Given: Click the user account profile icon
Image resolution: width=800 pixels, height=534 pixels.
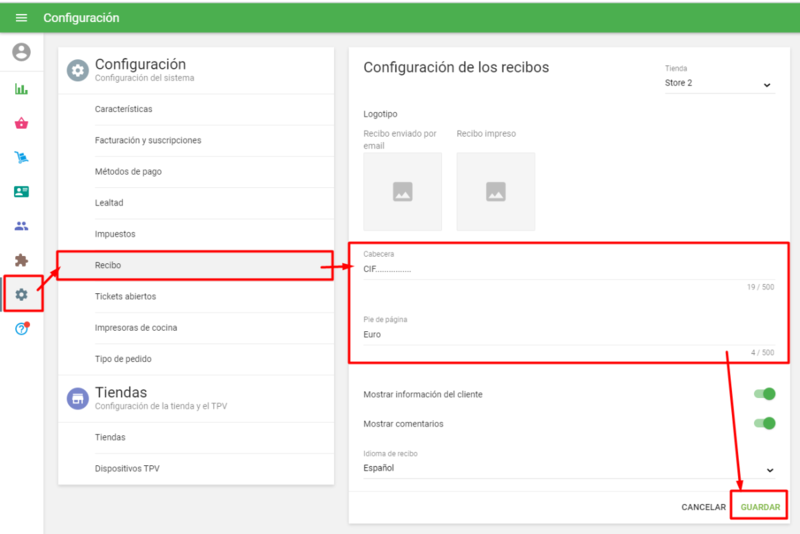Looking at the screenshot, I should [x=21, y=53].
